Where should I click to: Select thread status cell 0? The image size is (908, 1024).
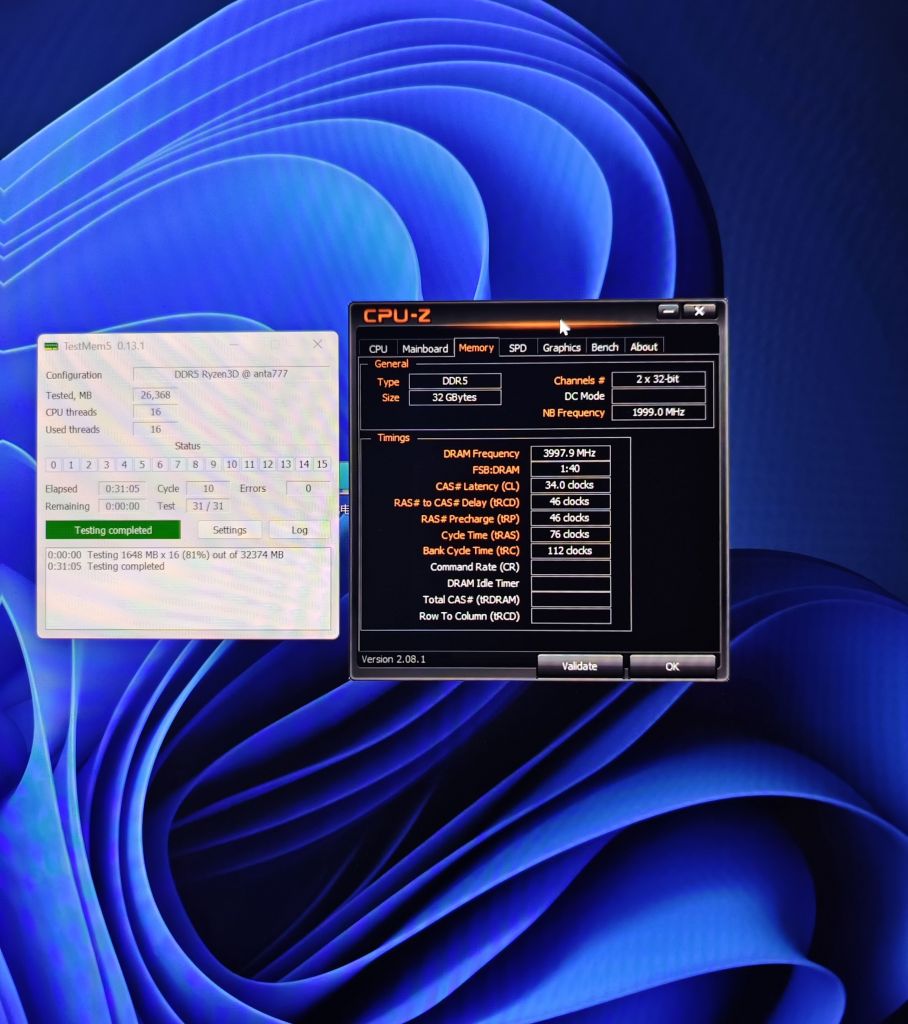click(54, 464)
